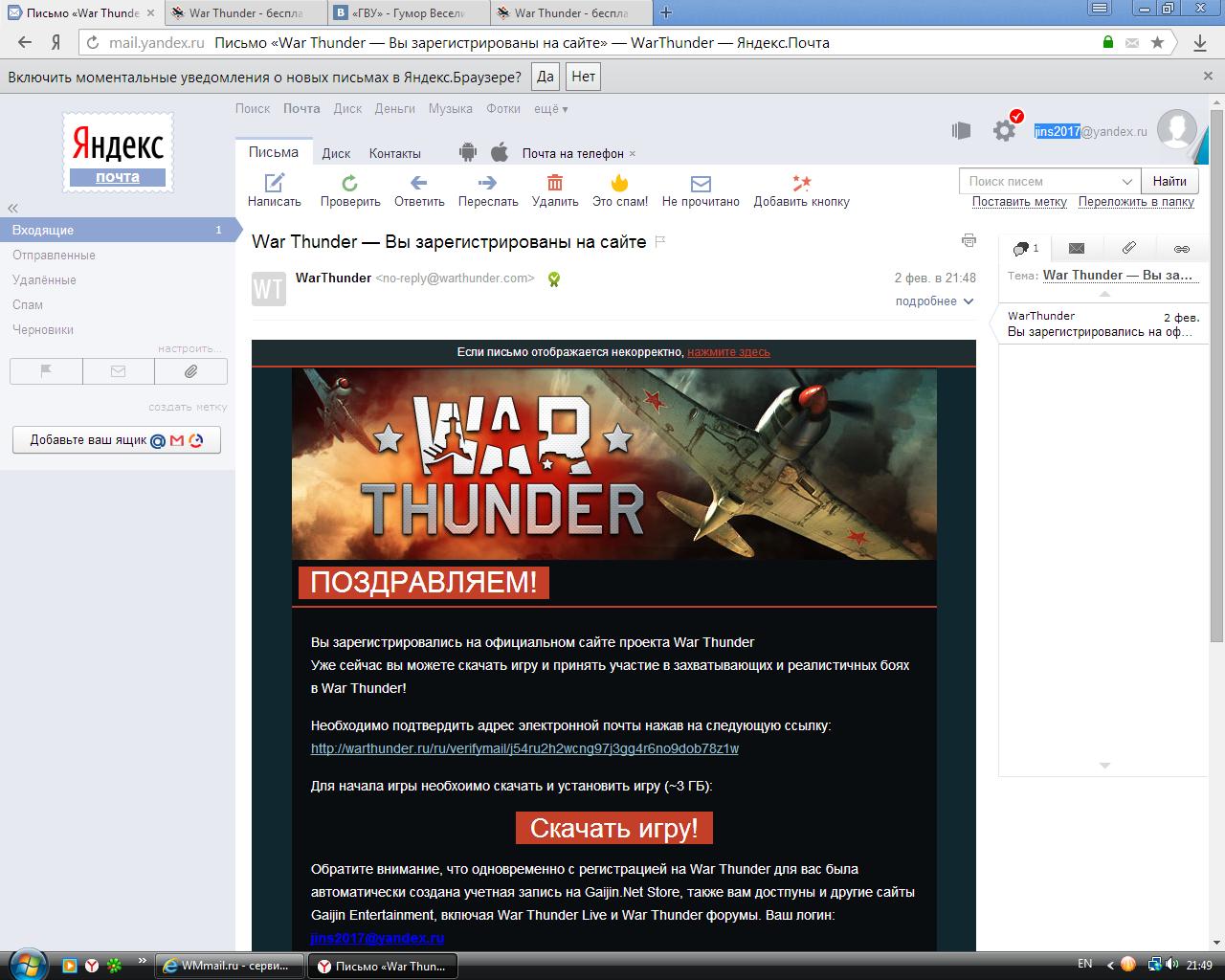Open the Входящие folder

117,230
